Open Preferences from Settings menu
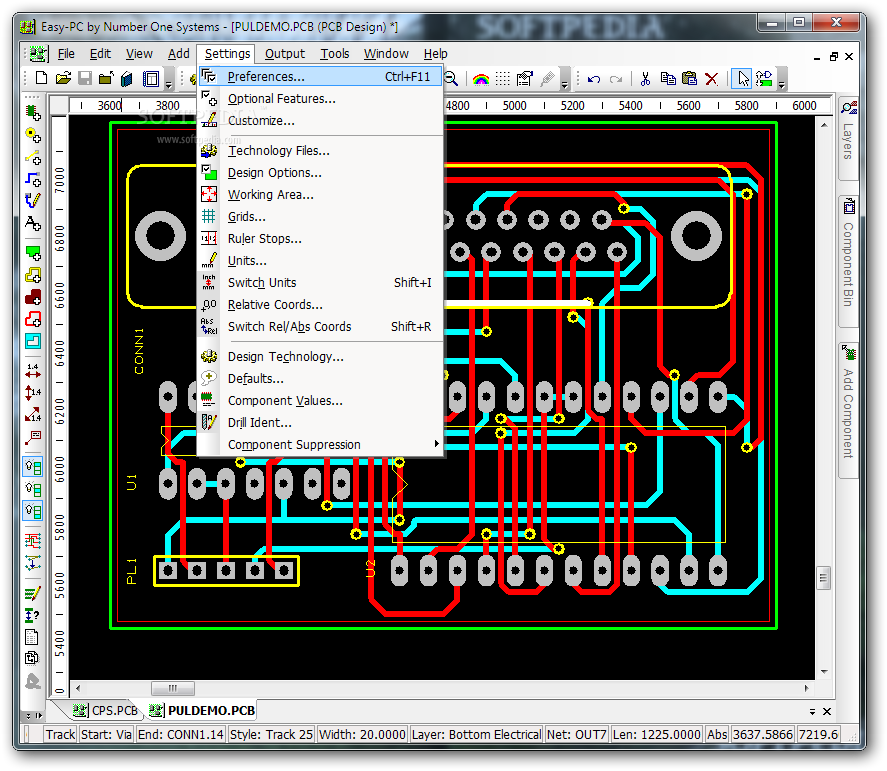The width and height of the screenshot is (887, 771). pos(320,76)
